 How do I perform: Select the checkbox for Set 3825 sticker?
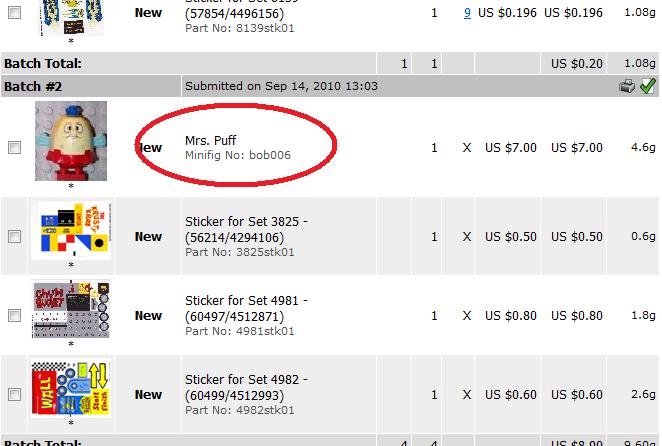click(14, 237)
